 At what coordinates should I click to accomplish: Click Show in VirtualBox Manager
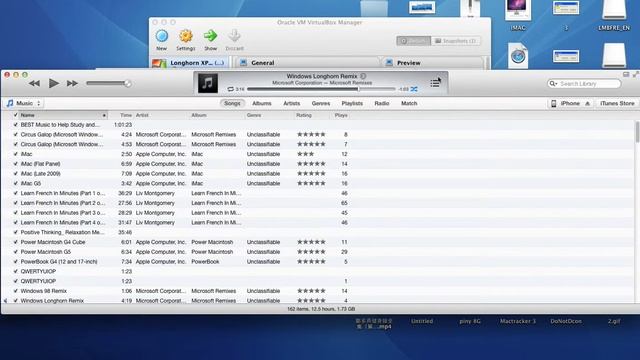pos(211,40)
